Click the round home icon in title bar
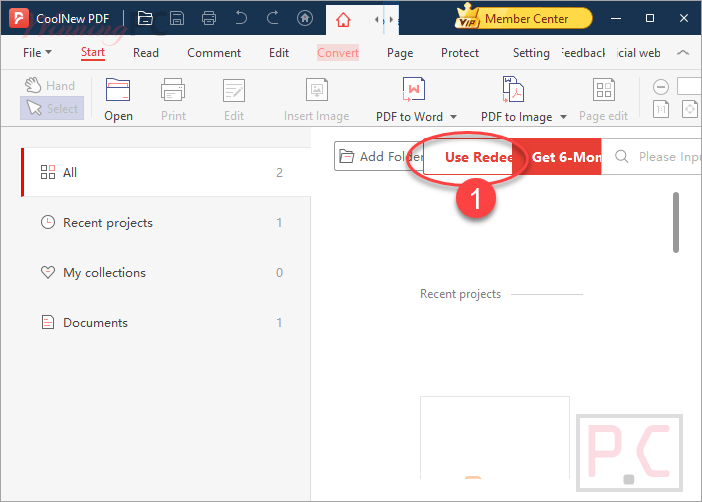The width and height of the screenshot is (702, 502). point(305,18)
